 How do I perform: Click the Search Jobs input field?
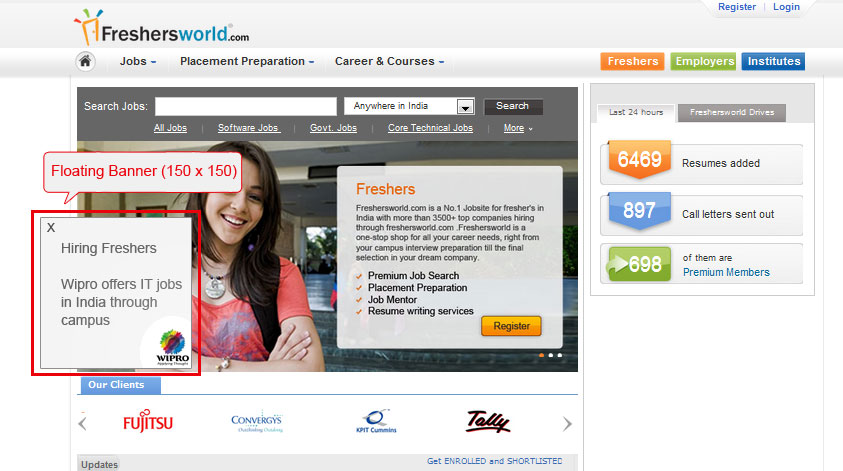point(246,106)
